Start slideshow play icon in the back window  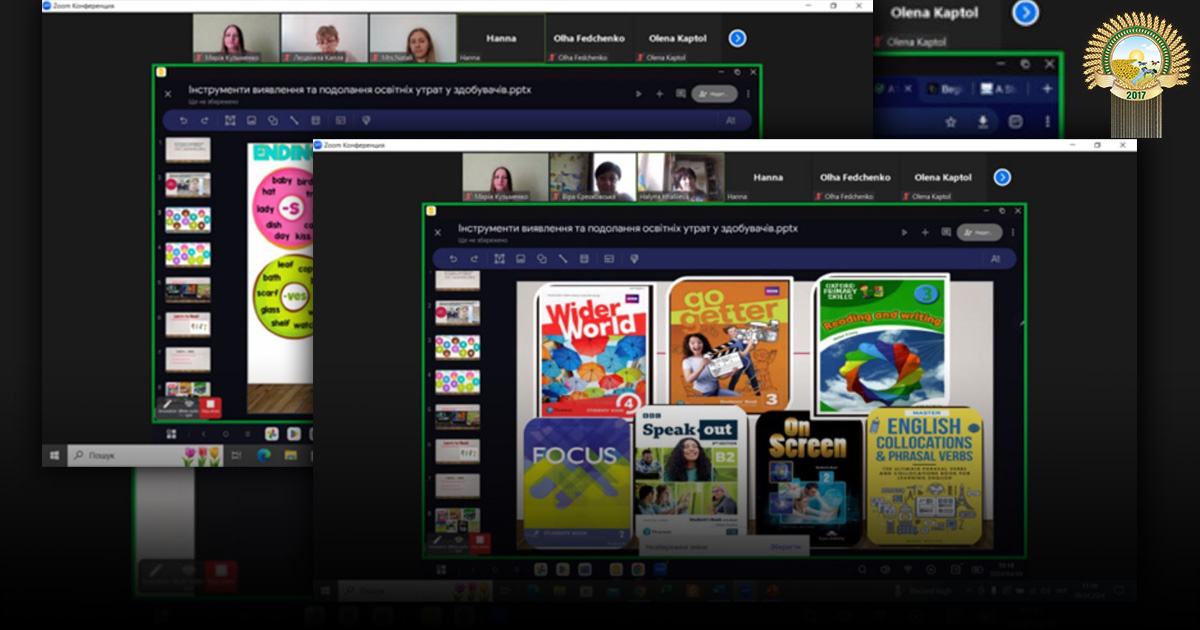coord(638,93)
